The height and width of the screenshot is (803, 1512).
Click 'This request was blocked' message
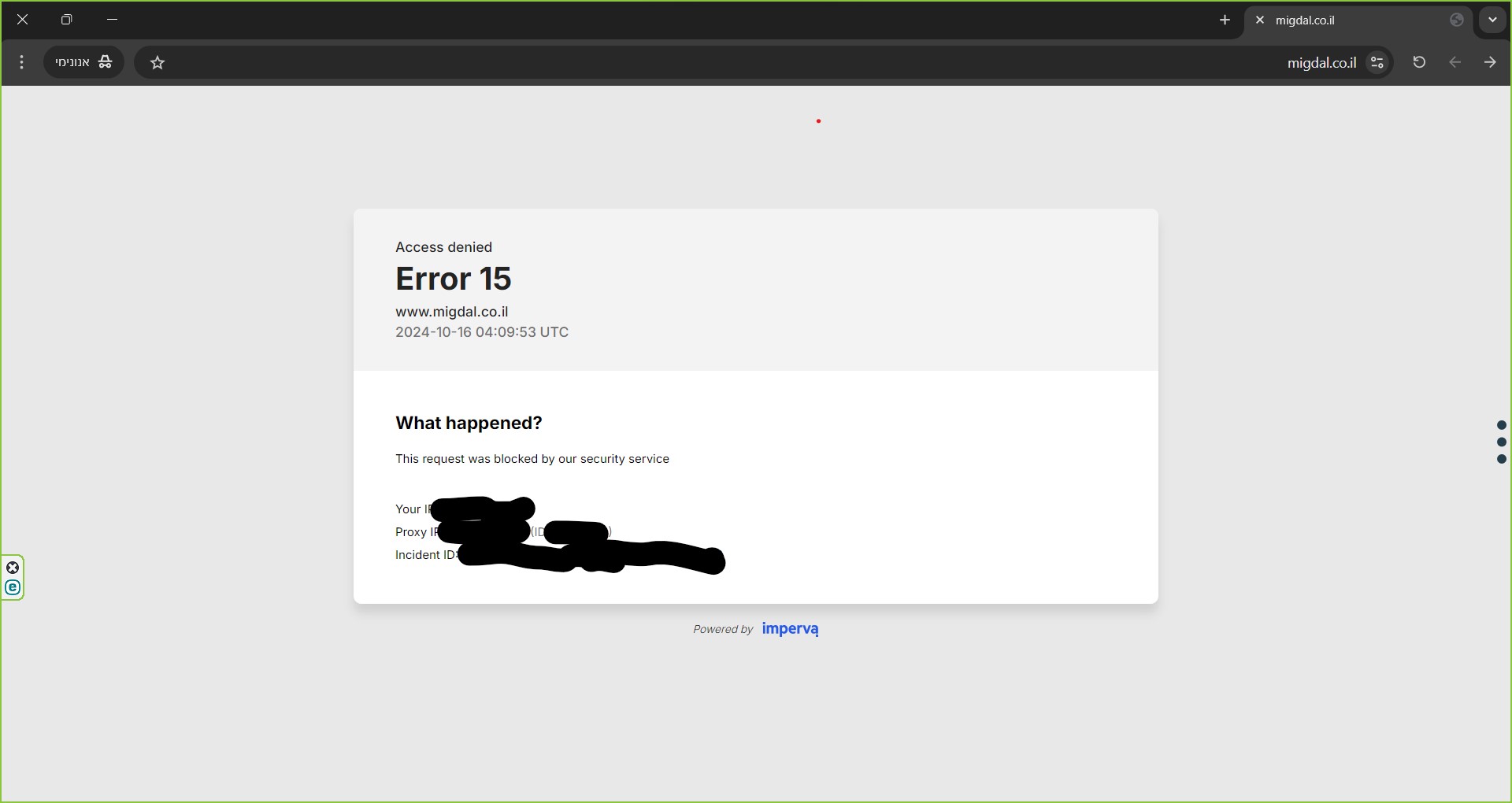[532, 459]
